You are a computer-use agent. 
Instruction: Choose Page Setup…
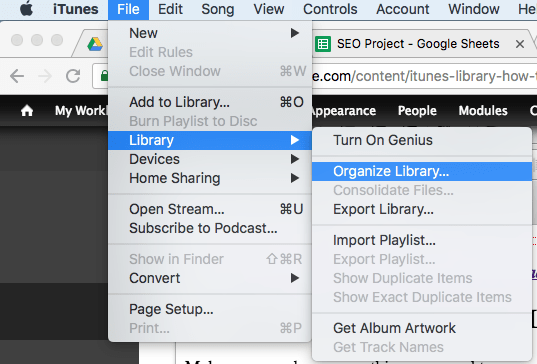[210, 309]
